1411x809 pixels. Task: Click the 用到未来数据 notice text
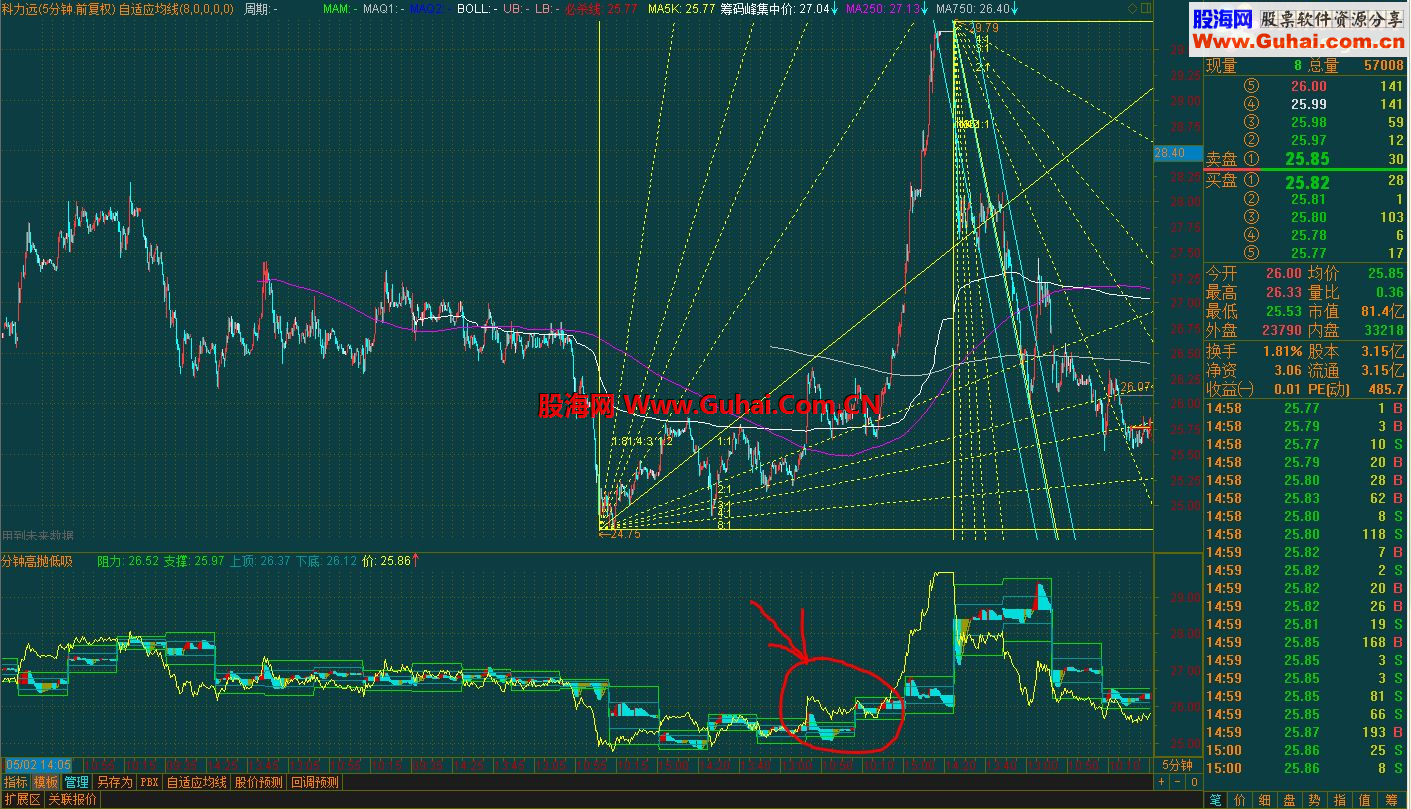(x=38, y=535)
